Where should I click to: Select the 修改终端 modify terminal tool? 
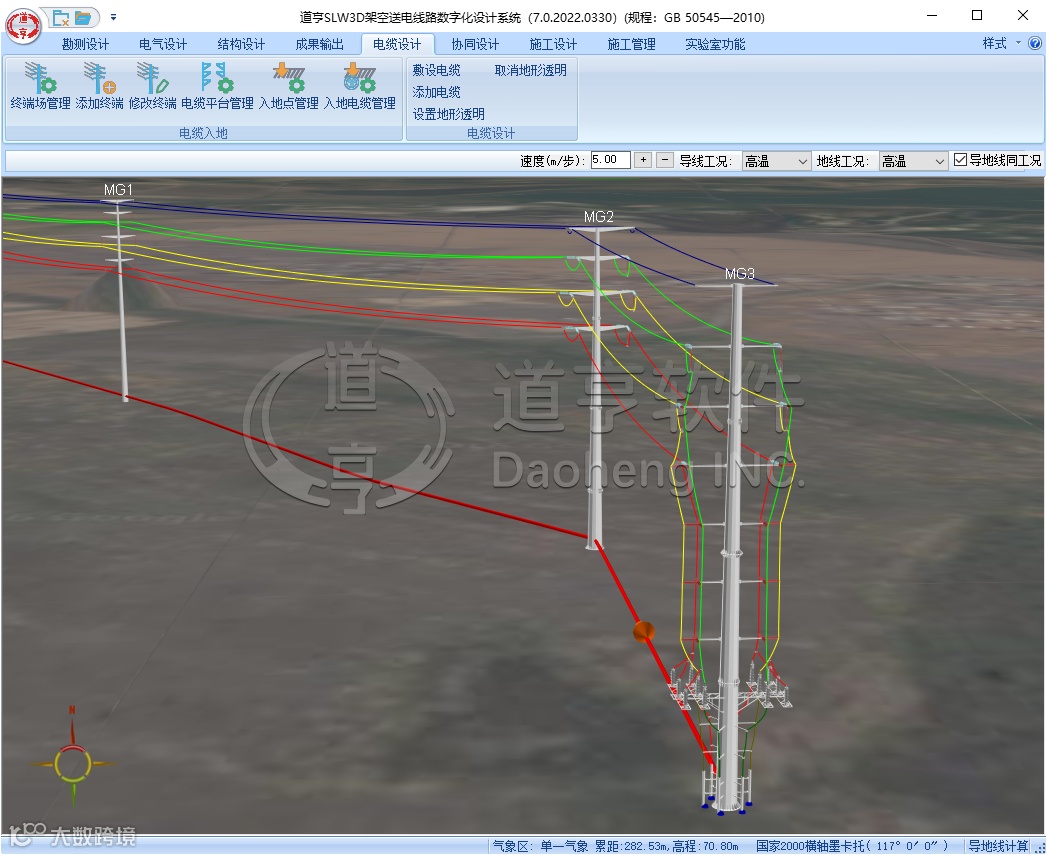(152, 86)
